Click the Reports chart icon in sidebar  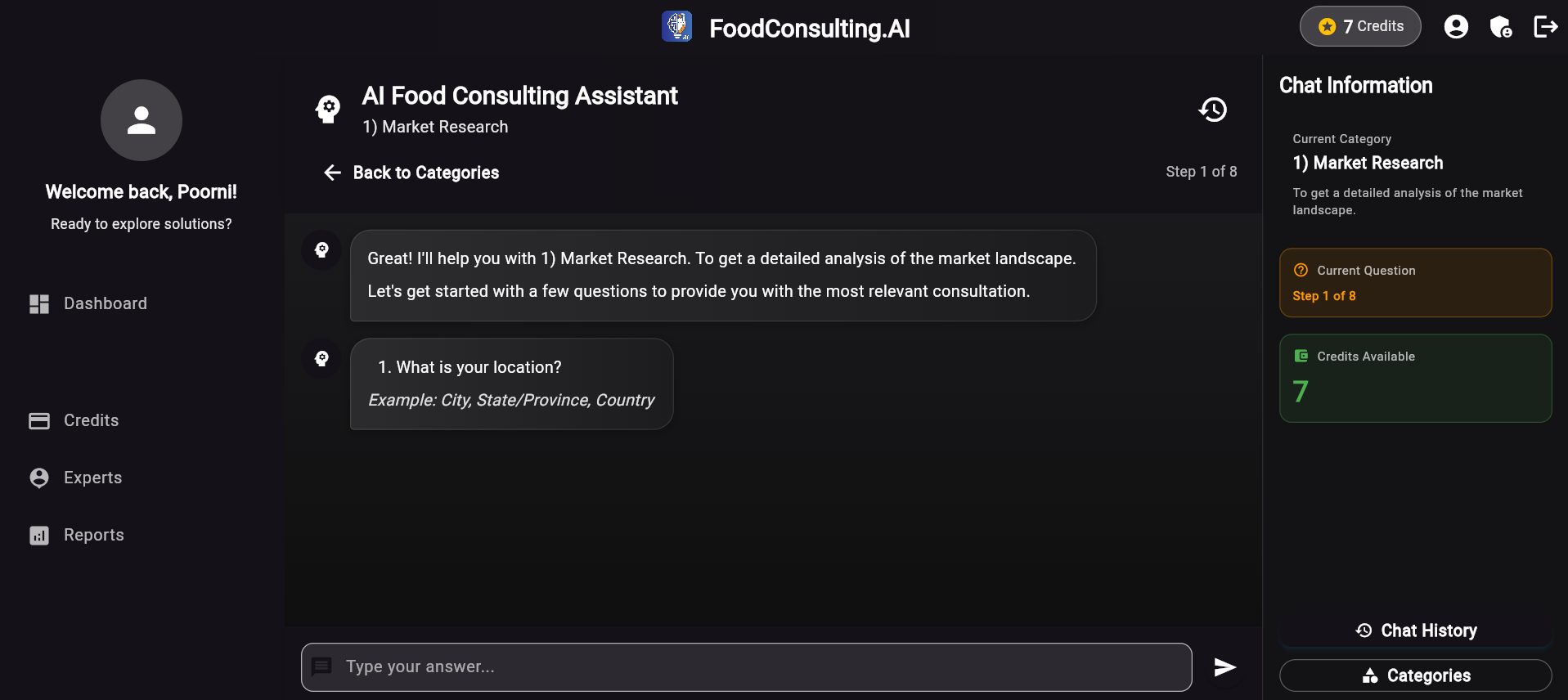click(38, 535)
